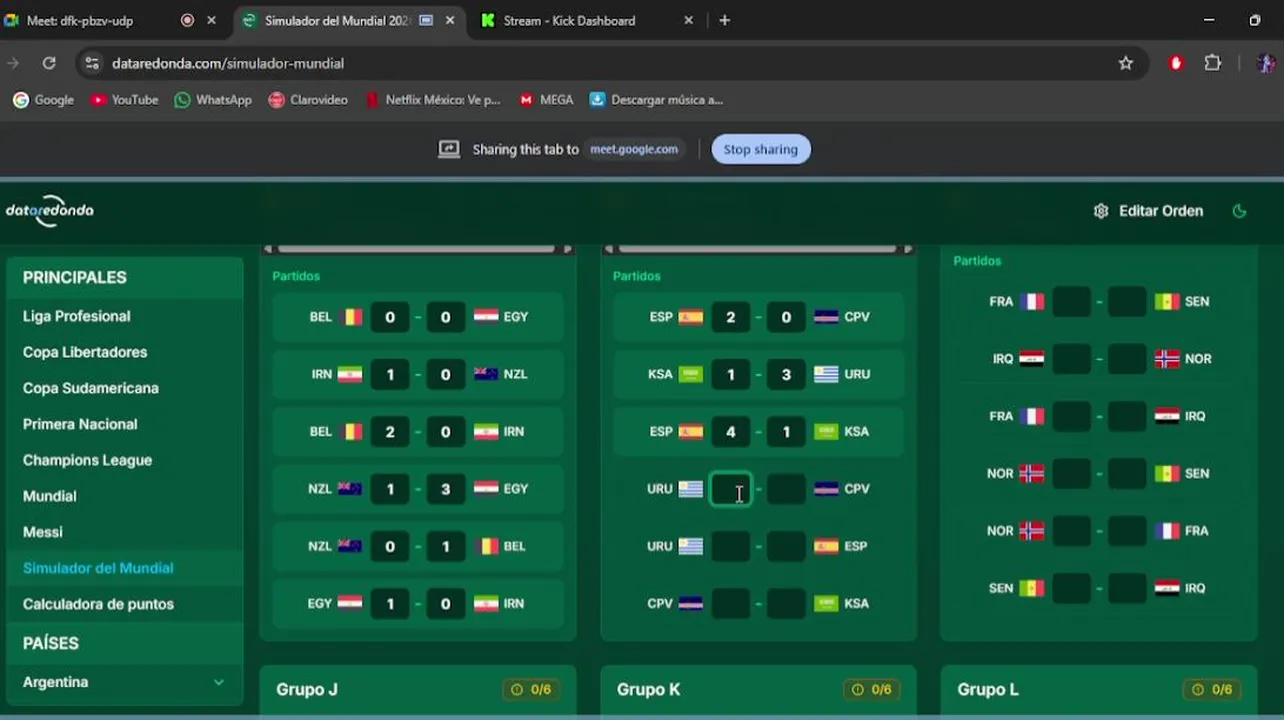Screen dimensions: 1284x720
Task: Open Messi page in sidebar
Action: (43, 532)
